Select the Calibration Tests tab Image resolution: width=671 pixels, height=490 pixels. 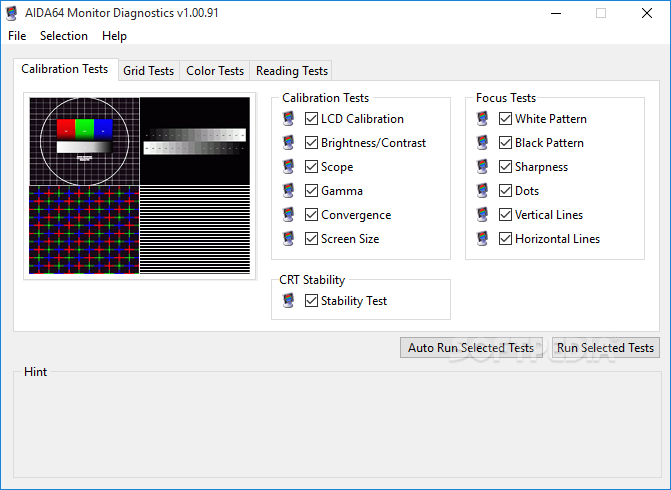[x=65, y=69]
